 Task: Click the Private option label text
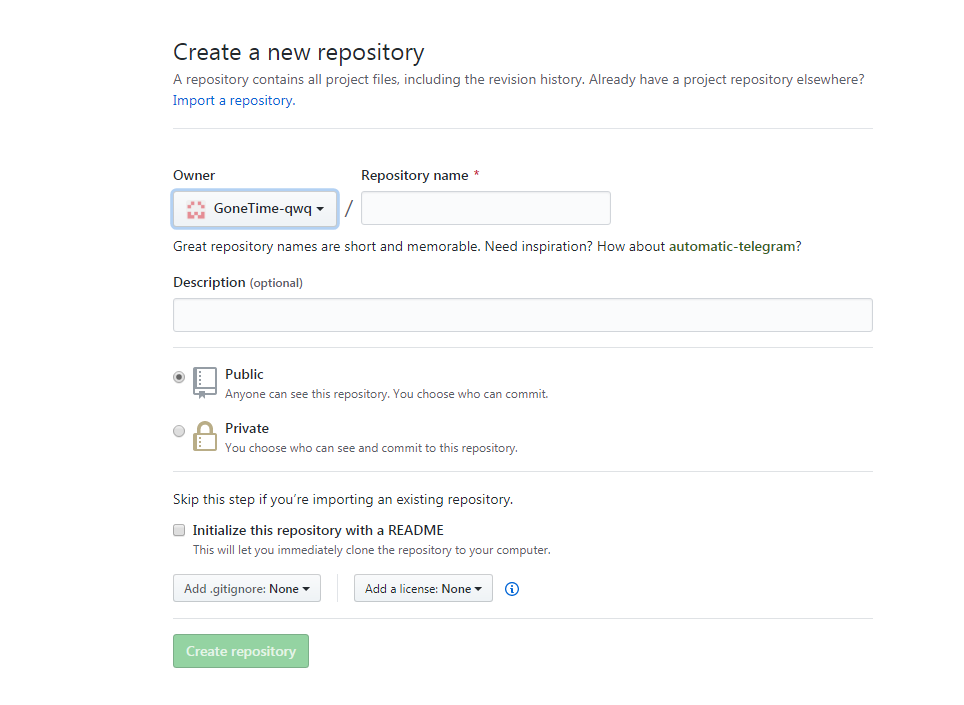247,428
